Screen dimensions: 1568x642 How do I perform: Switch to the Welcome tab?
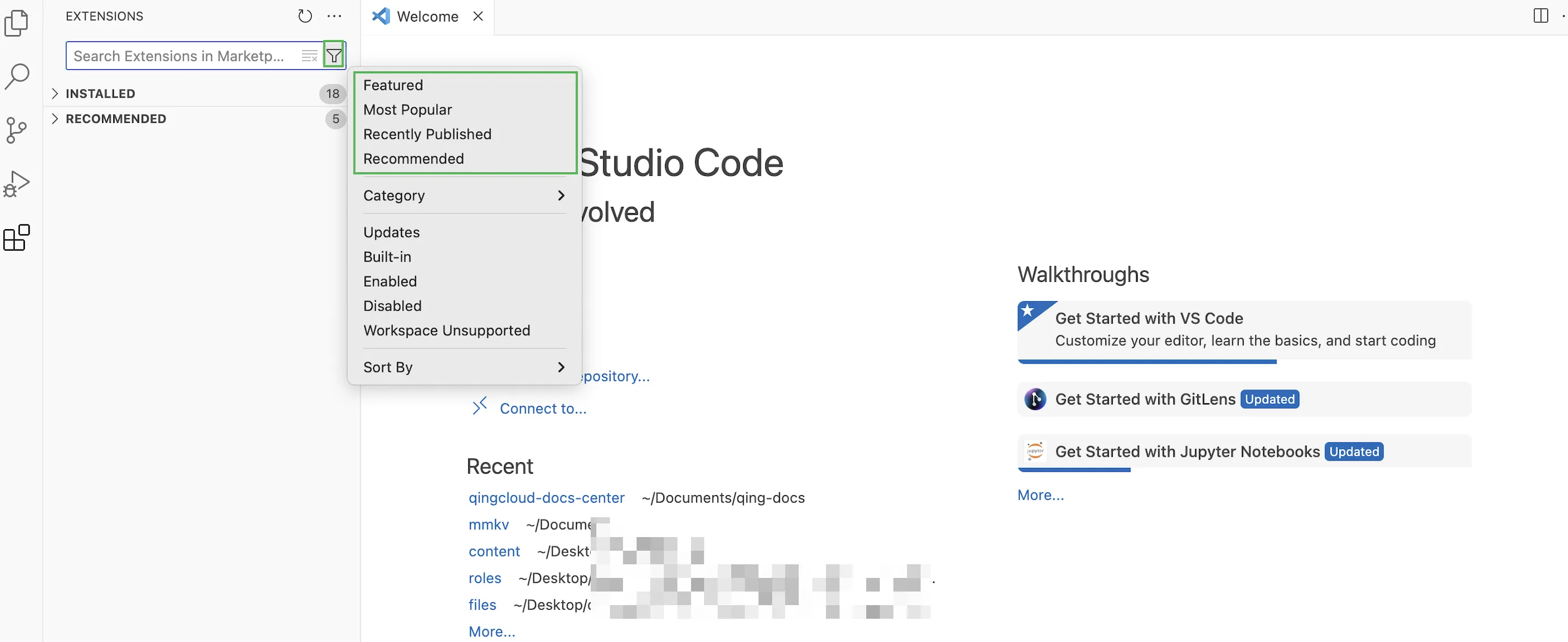(427, 16)
